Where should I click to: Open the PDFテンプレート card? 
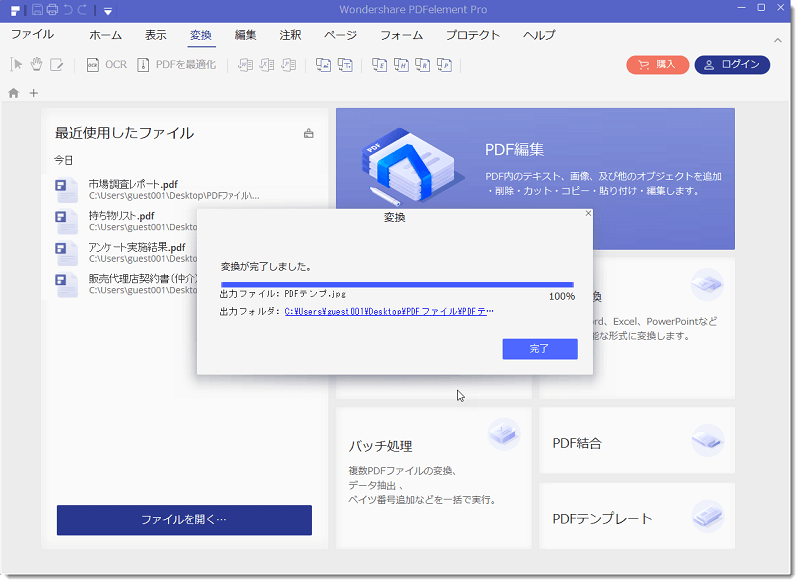click(x=637, y=516)
